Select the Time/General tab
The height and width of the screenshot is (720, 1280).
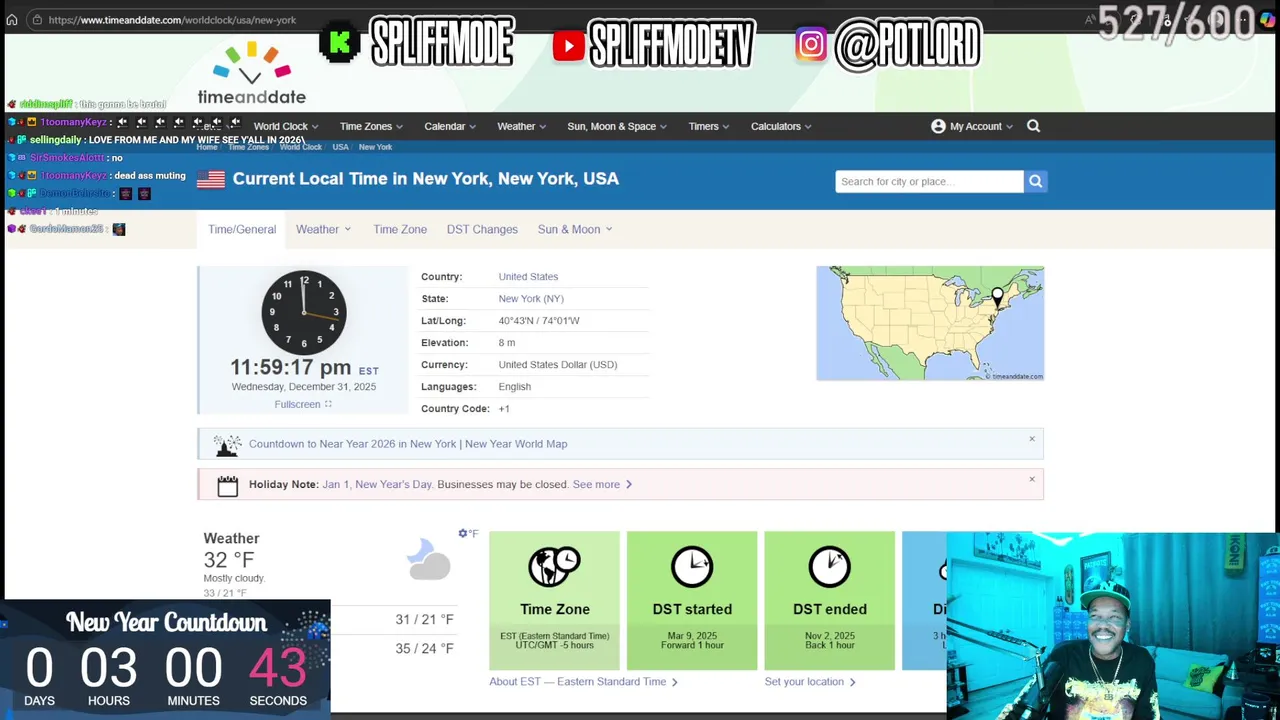[x=242, y=229]
